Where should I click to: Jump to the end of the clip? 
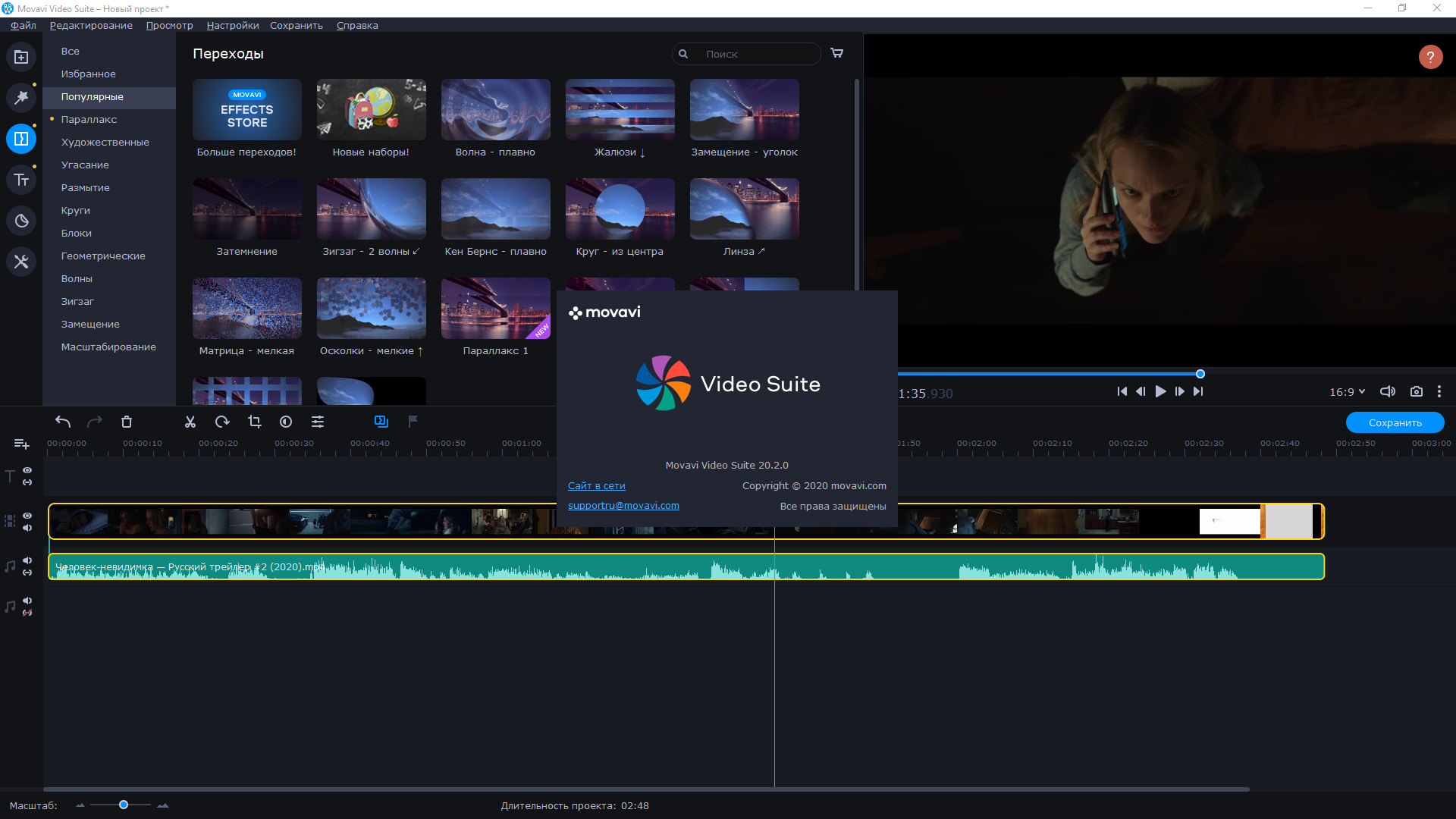[x=1198, y=392]
